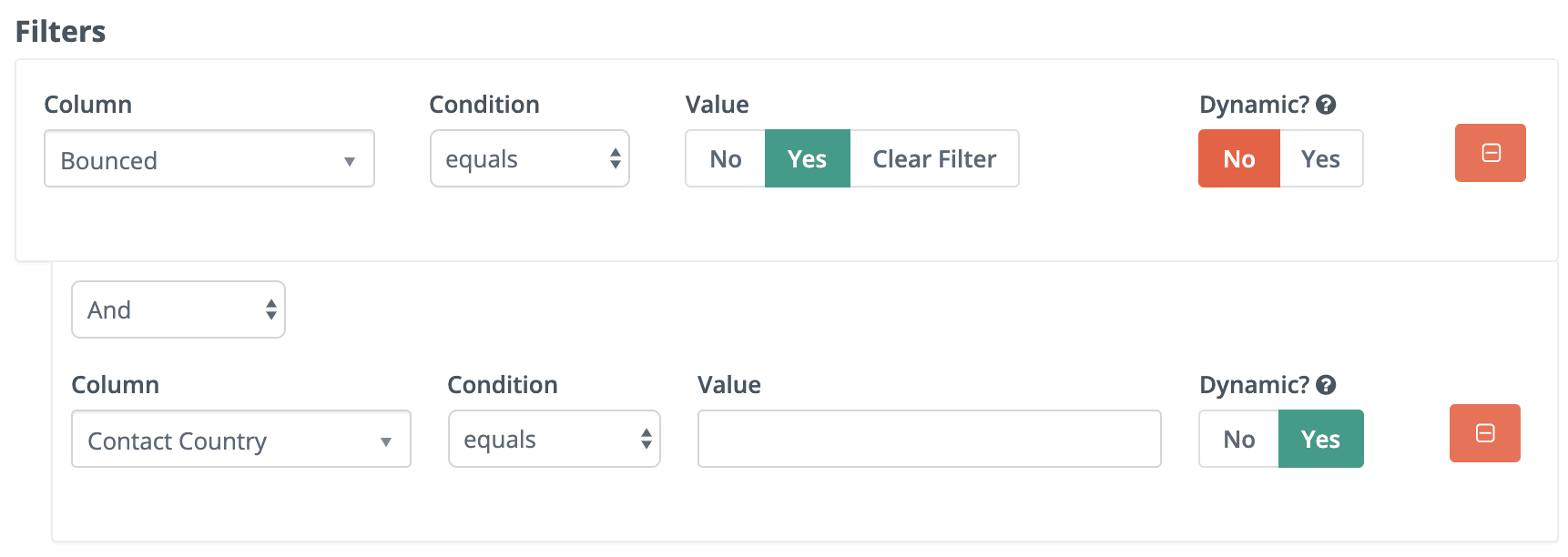Open second filter's equals condition dropdown
Viewport: 1568px width, 557px height.
point(555,439)
